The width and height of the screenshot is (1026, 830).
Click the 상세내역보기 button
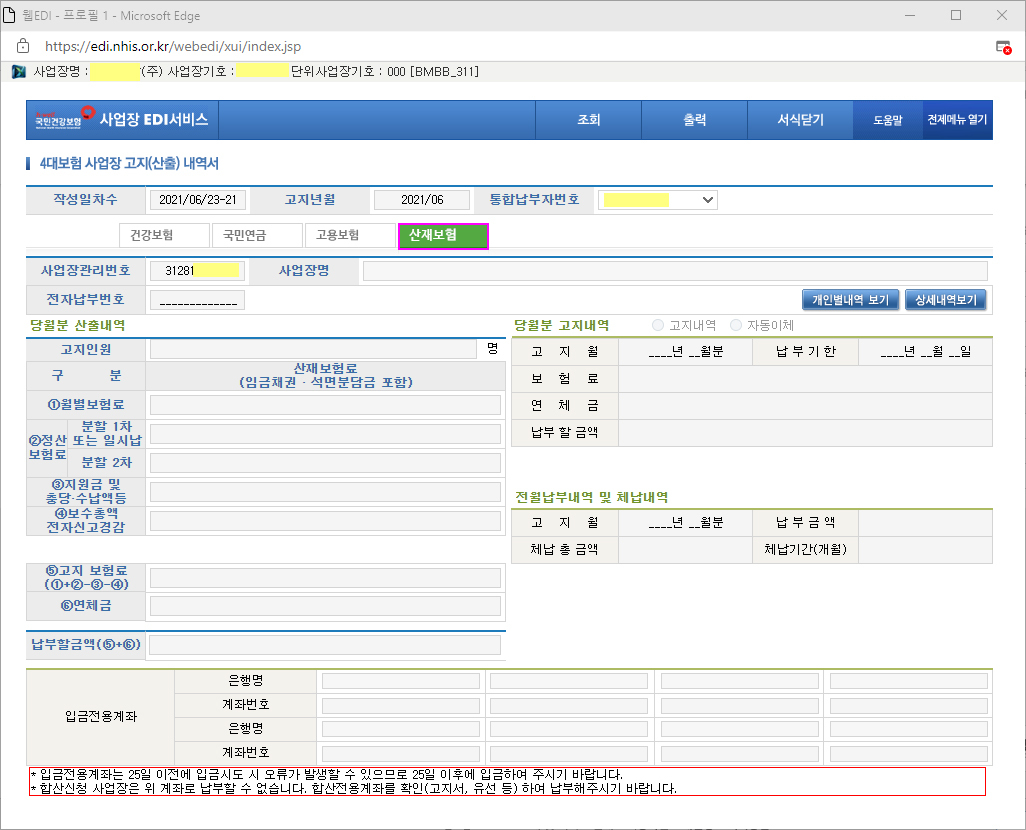(x=946, y=300)
